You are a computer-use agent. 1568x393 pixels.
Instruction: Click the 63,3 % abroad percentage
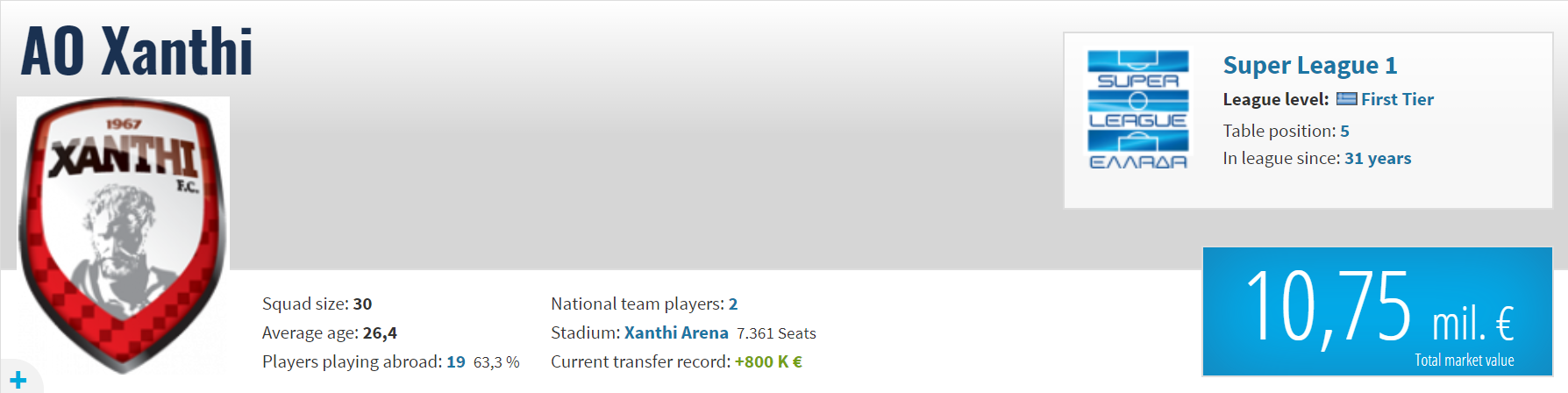[x=496, y=361]
